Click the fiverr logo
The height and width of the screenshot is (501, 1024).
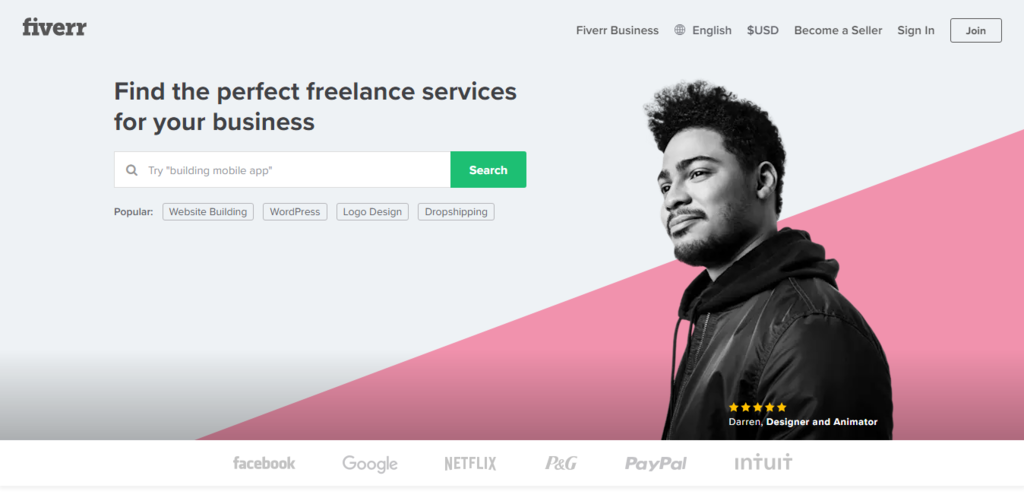pyautogui.click(x=54, y=27)
